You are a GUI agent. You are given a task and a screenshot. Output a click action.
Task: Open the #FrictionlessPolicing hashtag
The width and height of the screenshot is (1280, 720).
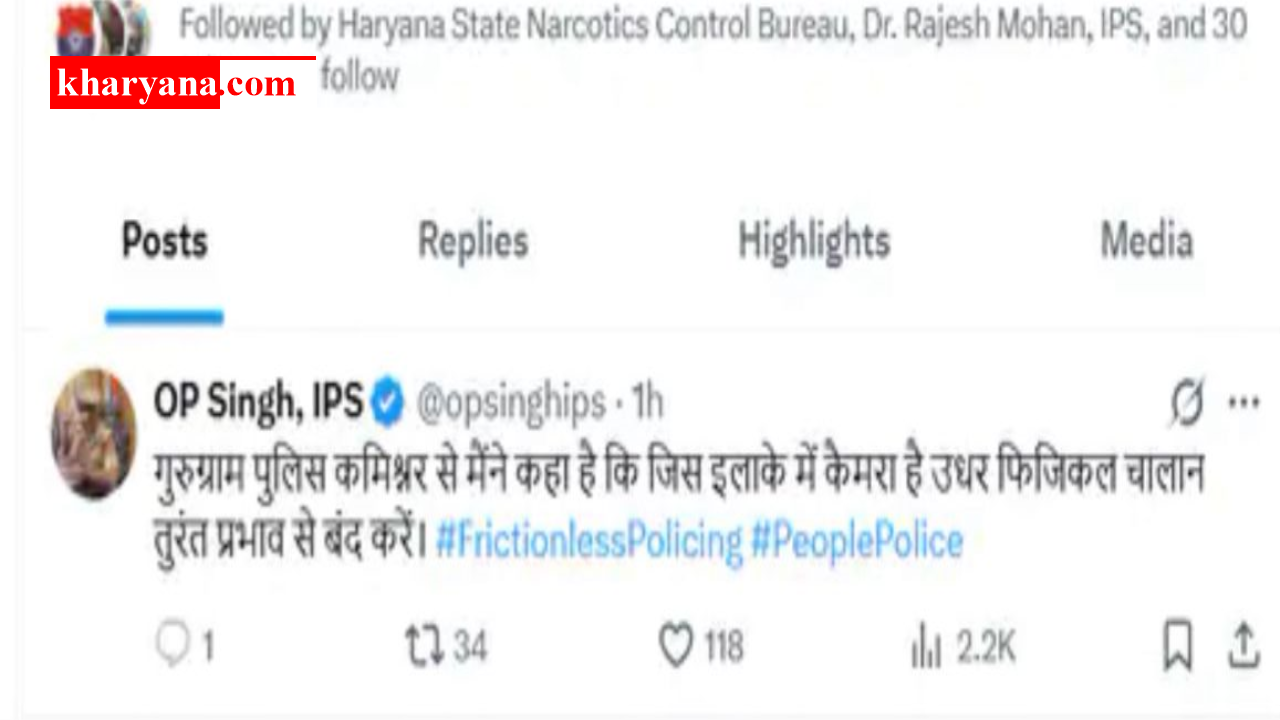point(590,541)
